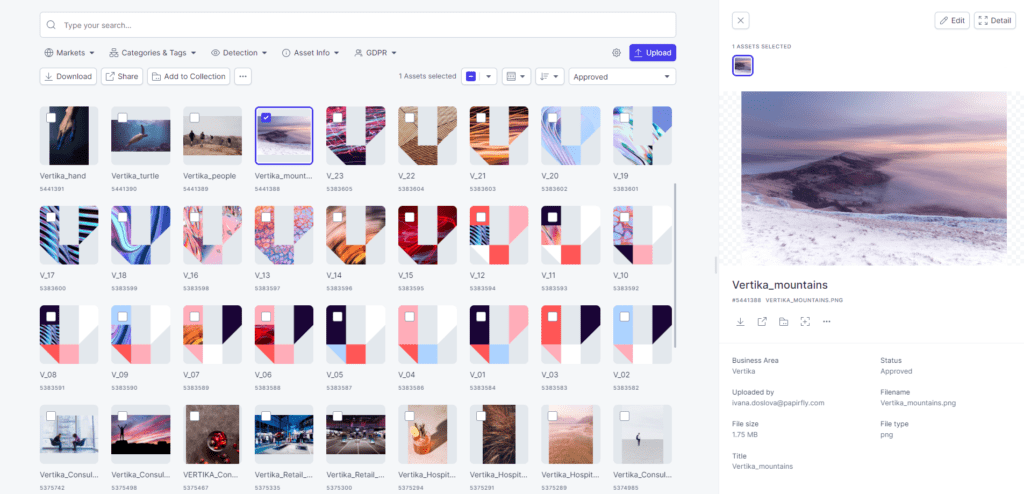Expand the GDPR filter dropdown
The height and width of the screenshot is (494, 1024).
click(376, 53)
